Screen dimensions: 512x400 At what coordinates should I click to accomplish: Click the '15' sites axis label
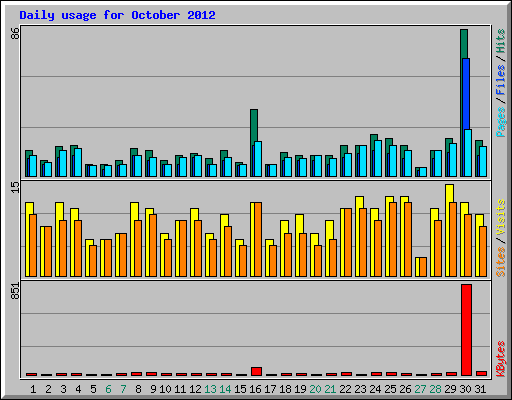tap(15, 187)
